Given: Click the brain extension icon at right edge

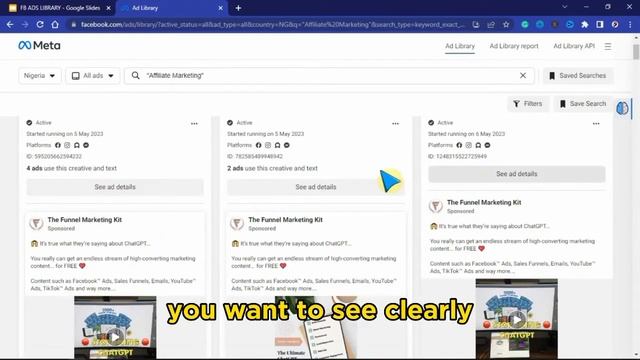Looking at the screenshot, I should [622, 108].
